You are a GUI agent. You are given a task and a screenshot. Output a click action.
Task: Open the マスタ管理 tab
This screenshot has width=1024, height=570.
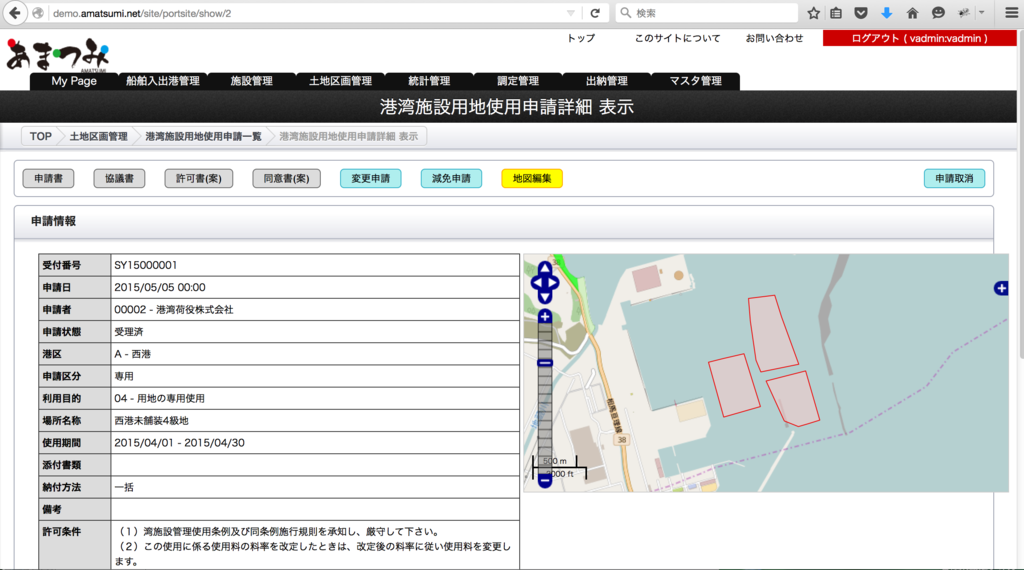[x=696, y=81]
